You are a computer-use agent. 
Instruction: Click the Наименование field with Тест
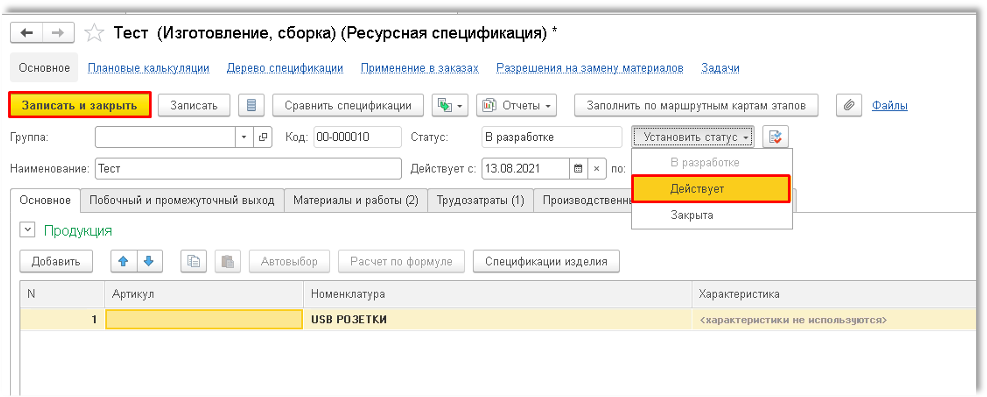248,169
